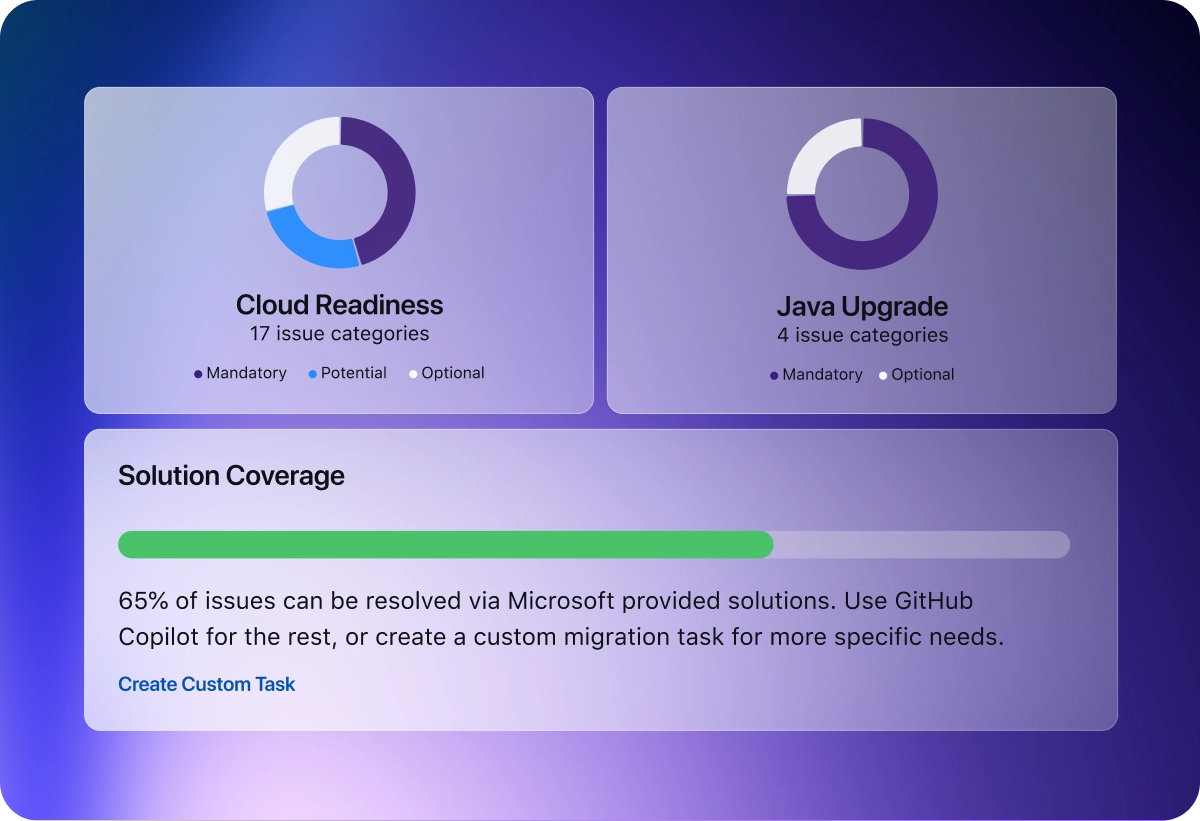Click the GitHub Copilot mention in the description
The height and width of the screenshot is (821, 1200).
[934, 600]
